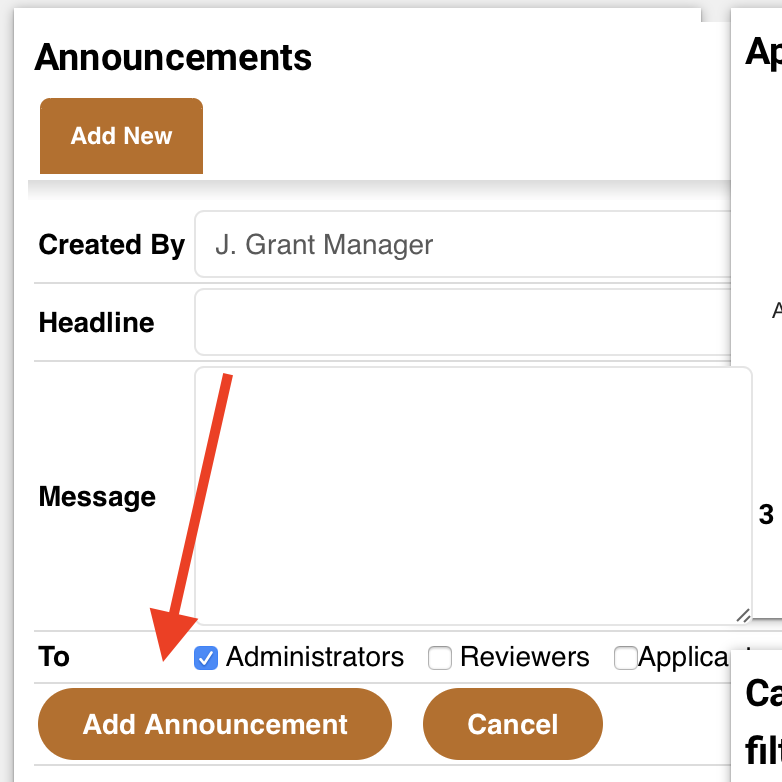This screenshot has width=782, height=782.
Task: Enable the Reviewers checkbox
Action: click(440, 657)
